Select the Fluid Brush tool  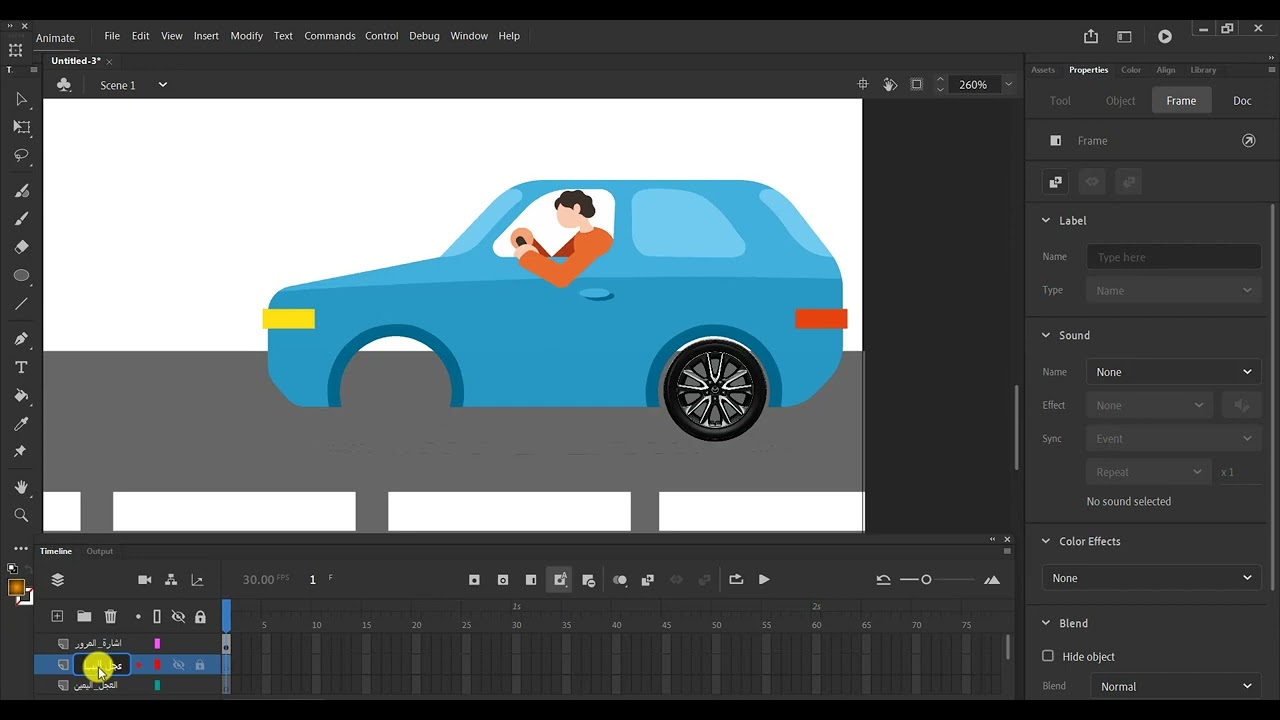(x=21, y=190)
